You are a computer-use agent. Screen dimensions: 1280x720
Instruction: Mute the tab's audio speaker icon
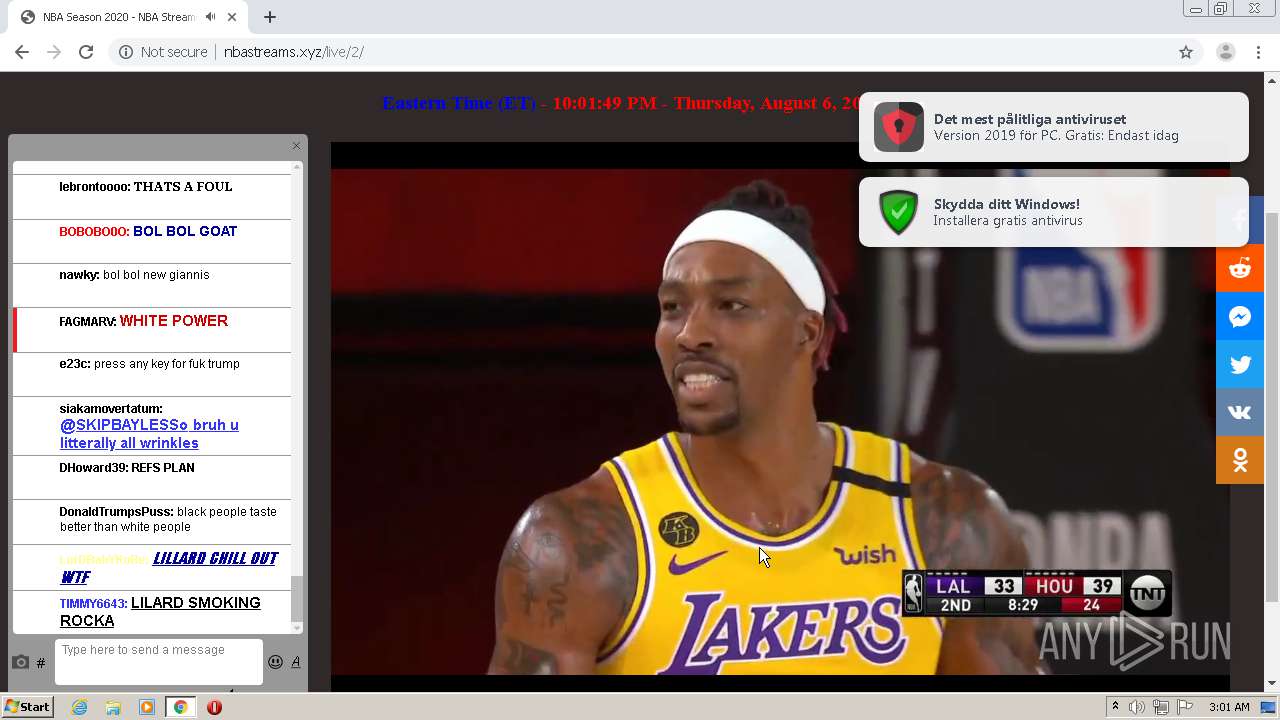point(210,17)
